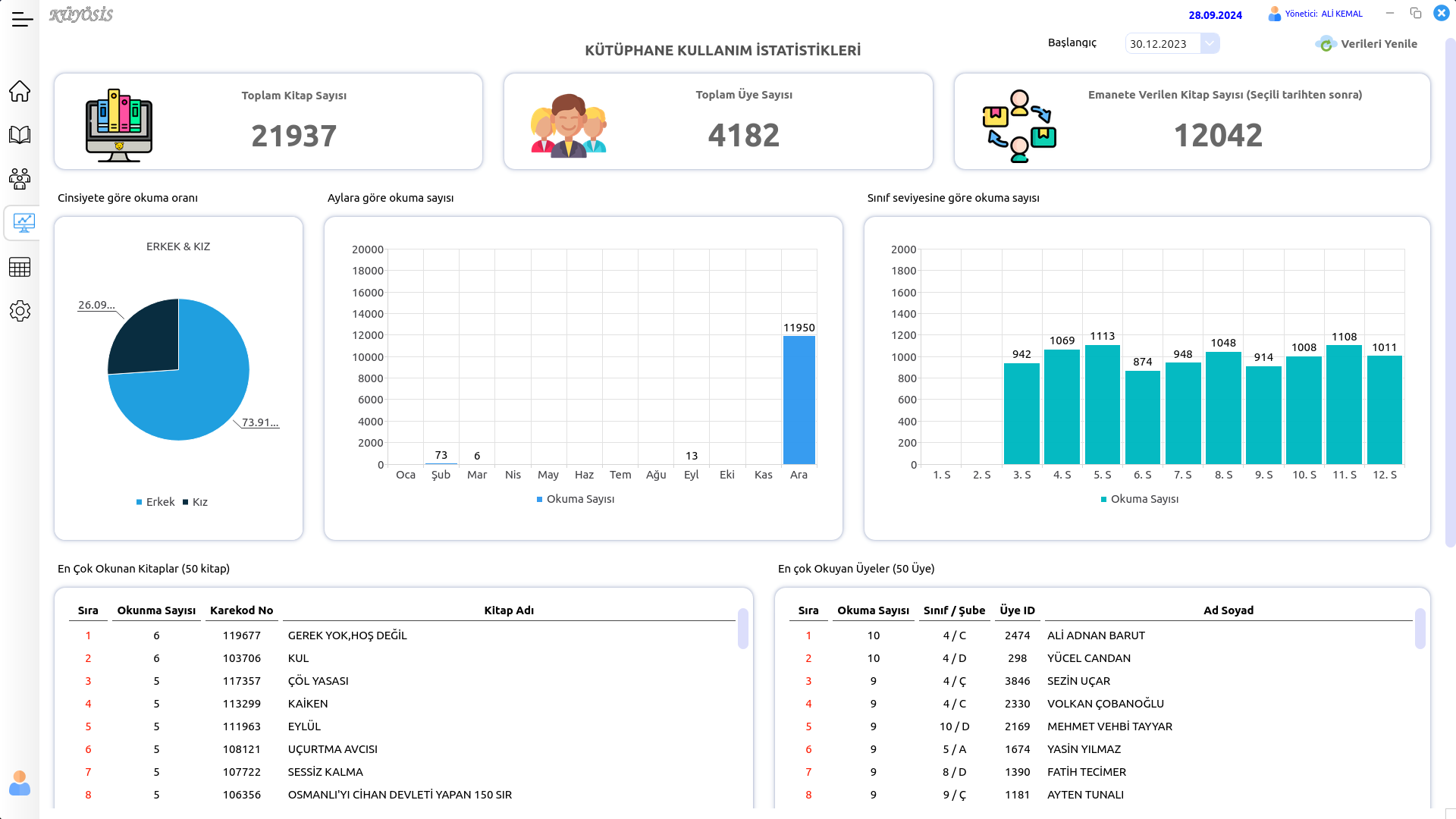
Task: Expand the Başlangıç date dropdown arrow
Action: (1210, 43)
